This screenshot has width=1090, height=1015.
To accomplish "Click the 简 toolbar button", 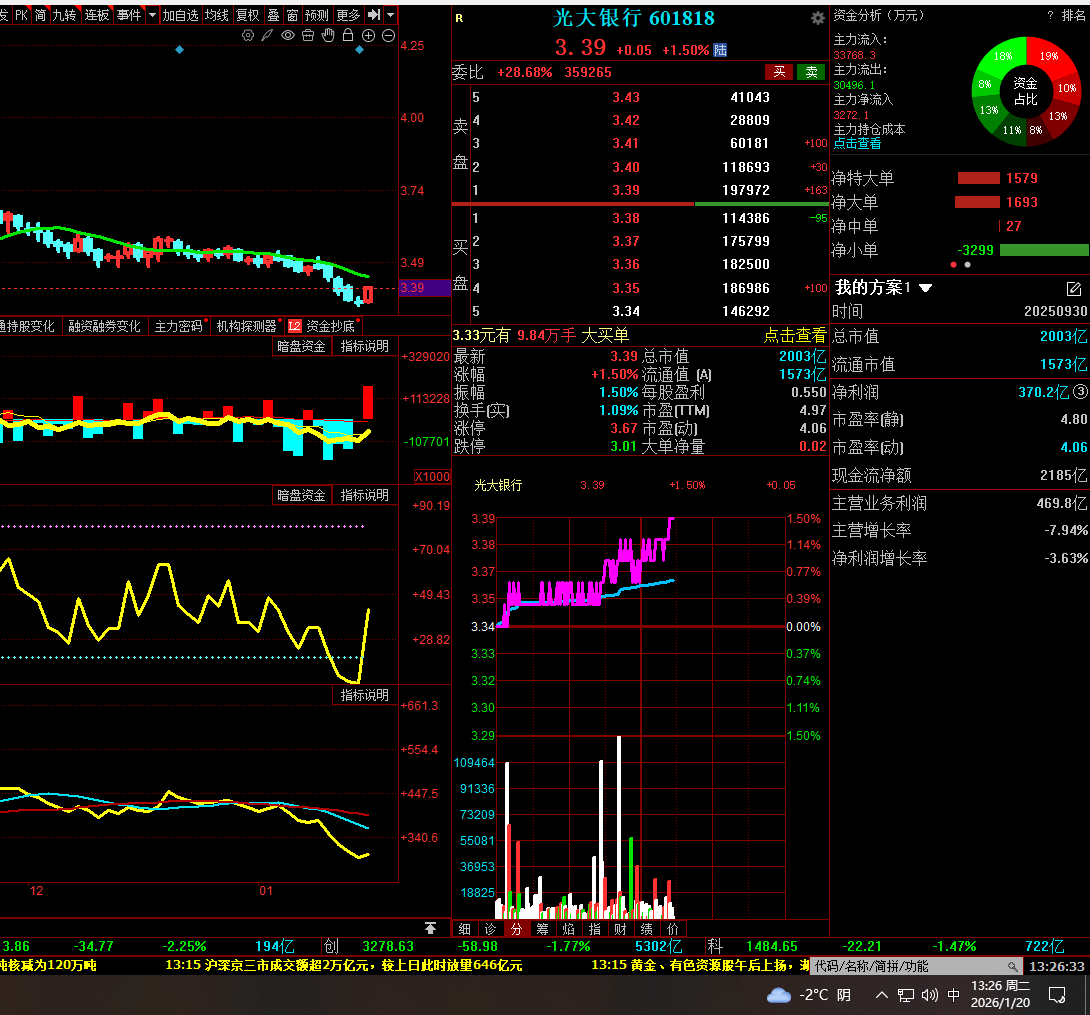I will [x=40, y=15].
